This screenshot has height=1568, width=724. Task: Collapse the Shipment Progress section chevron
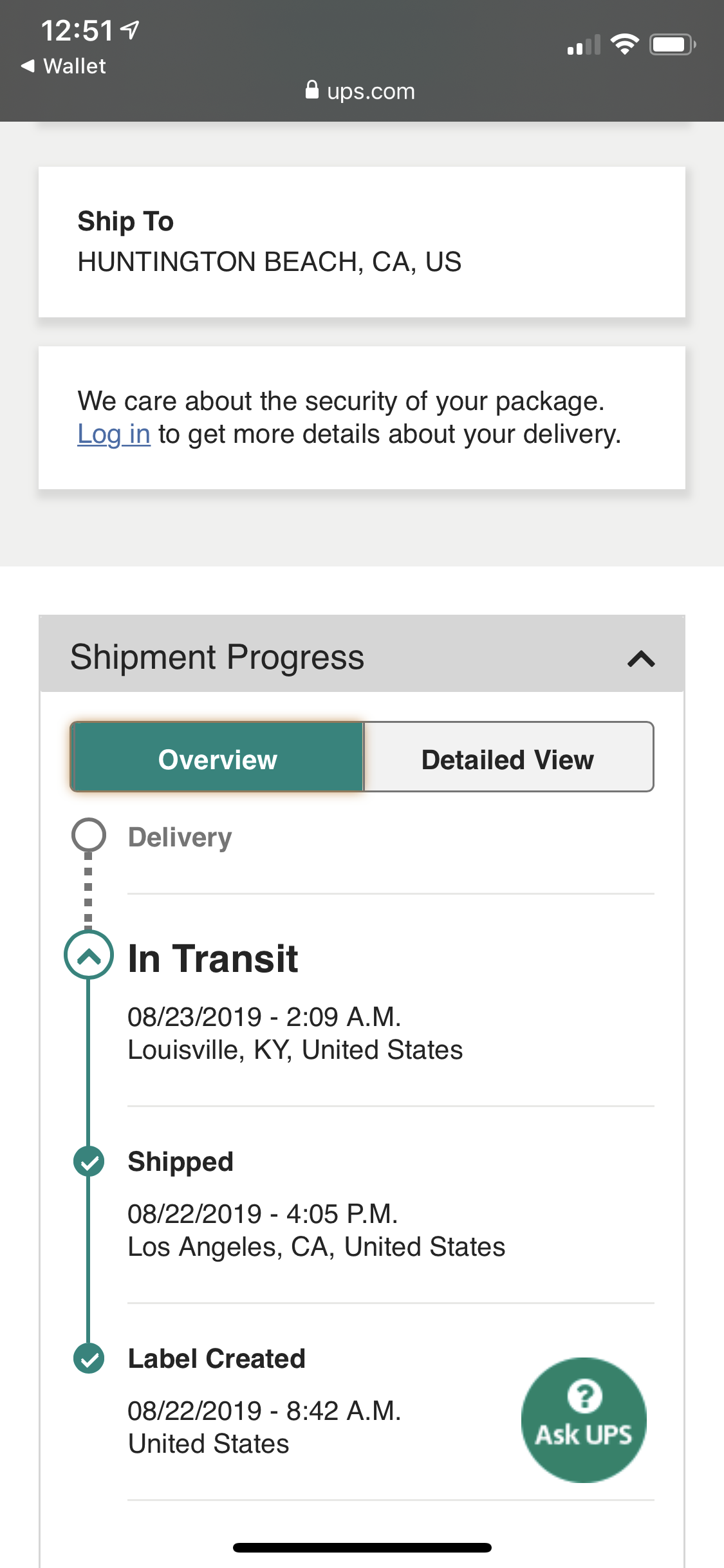click(641, 658)
